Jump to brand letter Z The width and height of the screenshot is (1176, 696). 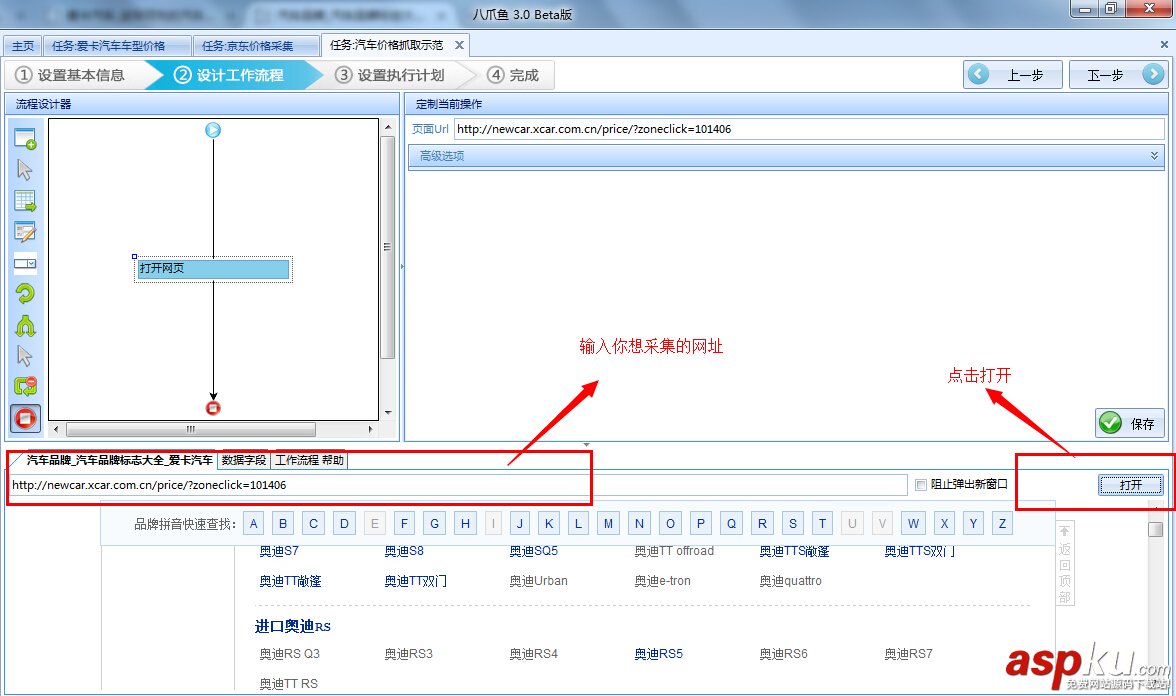(1003, 524)
